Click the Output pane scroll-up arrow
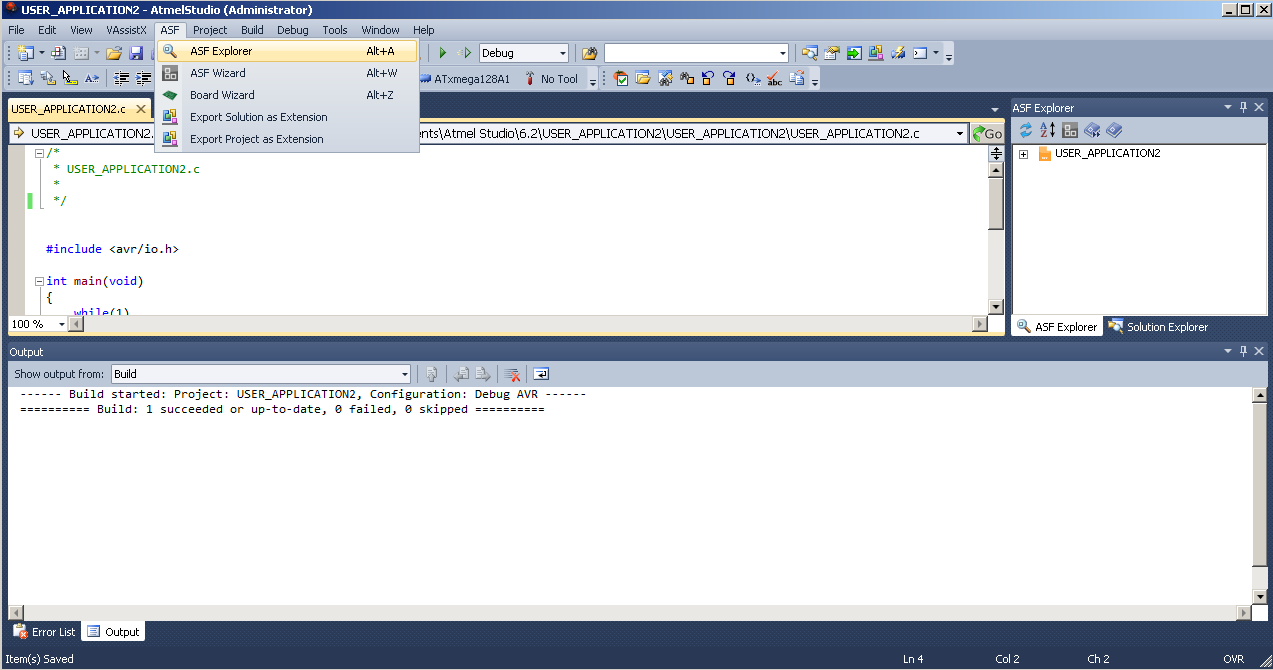Image resolution: width=1273 pixels, height=670 pixels. click(x=1259, y=395)
